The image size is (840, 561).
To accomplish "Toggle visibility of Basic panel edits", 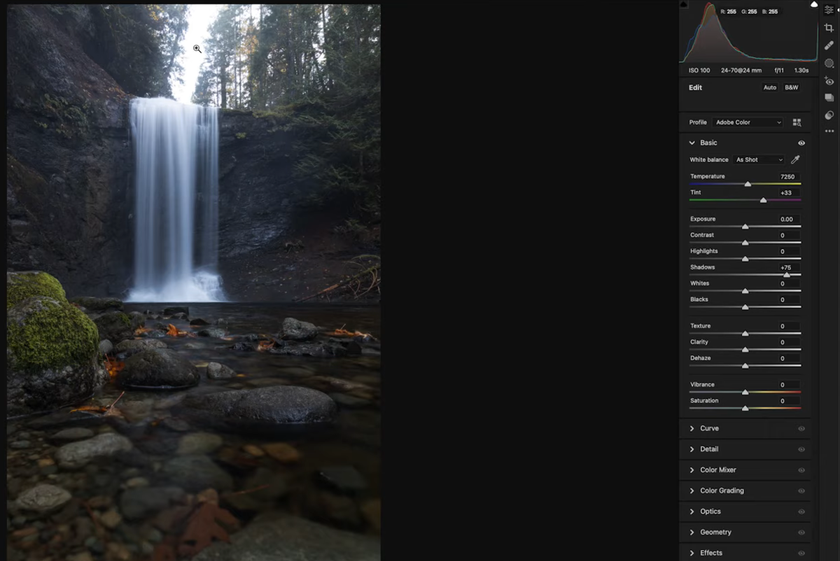I will 801,143.
